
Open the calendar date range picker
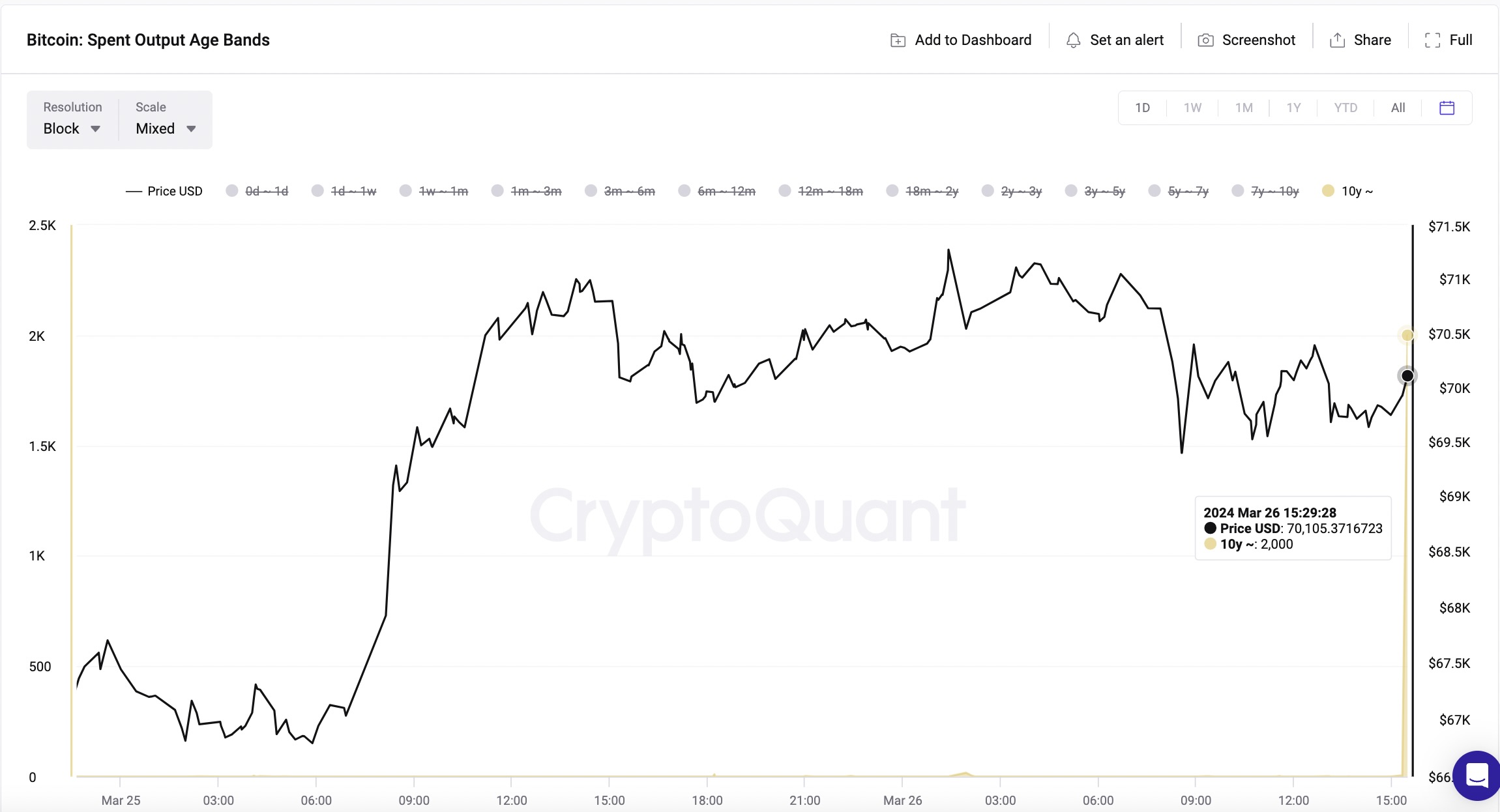click(1447, 108)
